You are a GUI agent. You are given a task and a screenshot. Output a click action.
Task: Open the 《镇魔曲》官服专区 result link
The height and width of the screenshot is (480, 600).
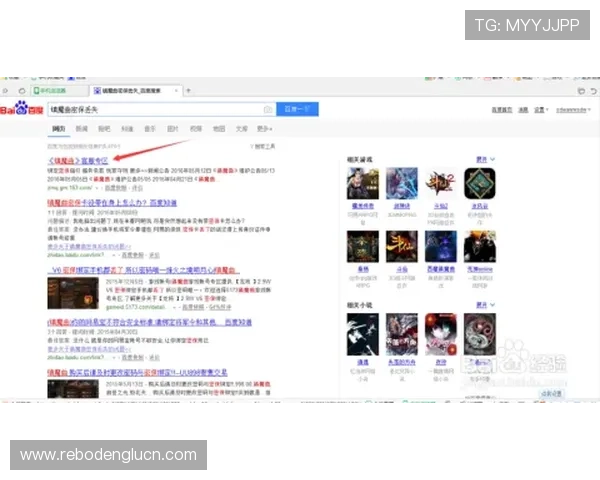(x=78, y=158)
